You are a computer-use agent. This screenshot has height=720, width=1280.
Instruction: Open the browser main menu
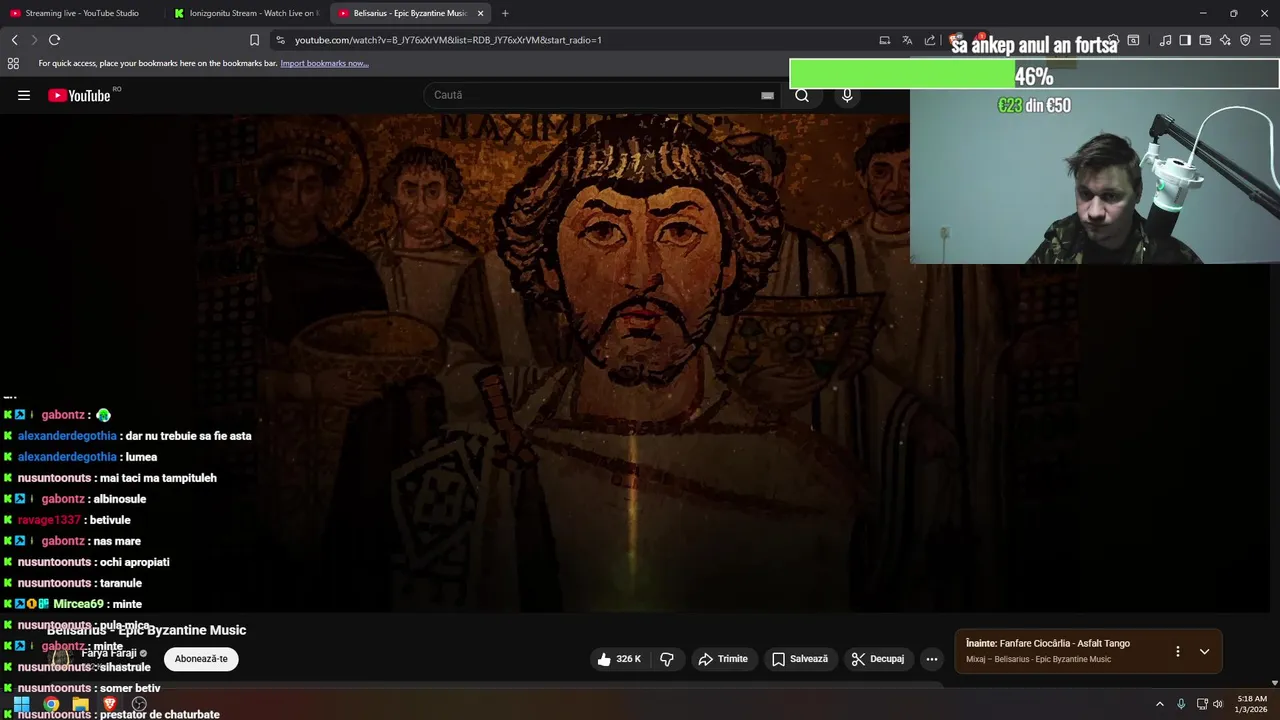click(1266, 40)
